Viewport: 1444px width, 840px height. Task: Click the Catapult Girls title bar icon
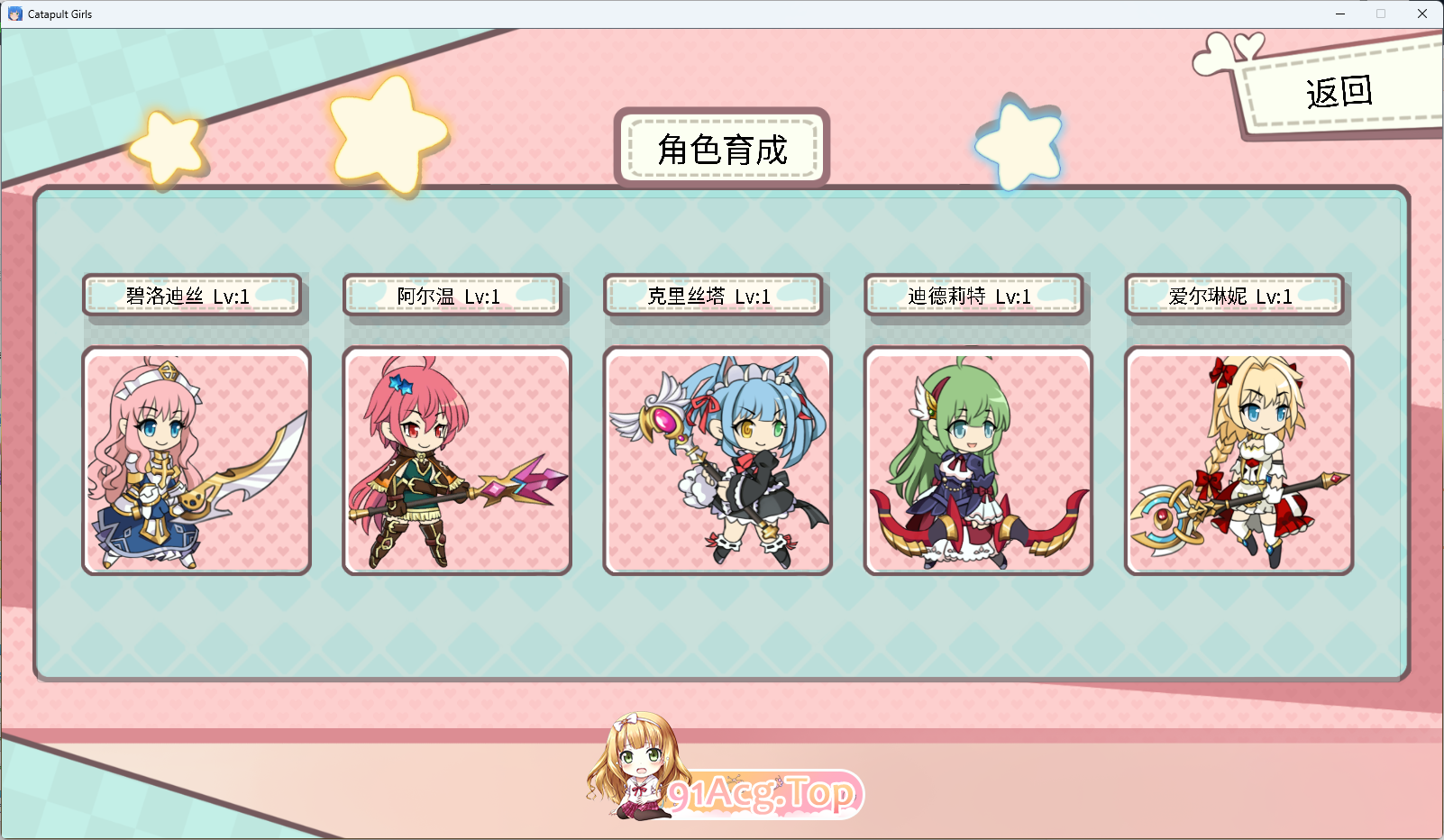[x=14, y=14]
